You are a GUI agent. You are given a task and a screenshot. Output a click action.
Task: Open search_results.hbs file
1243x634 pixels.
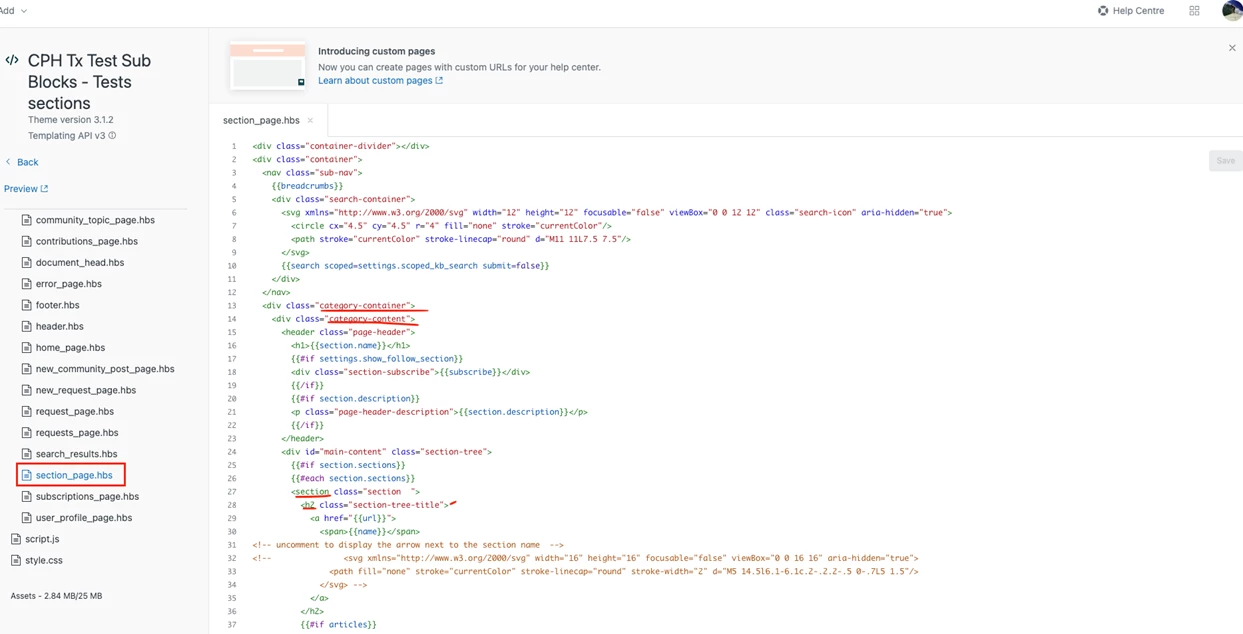coord(76,454)
